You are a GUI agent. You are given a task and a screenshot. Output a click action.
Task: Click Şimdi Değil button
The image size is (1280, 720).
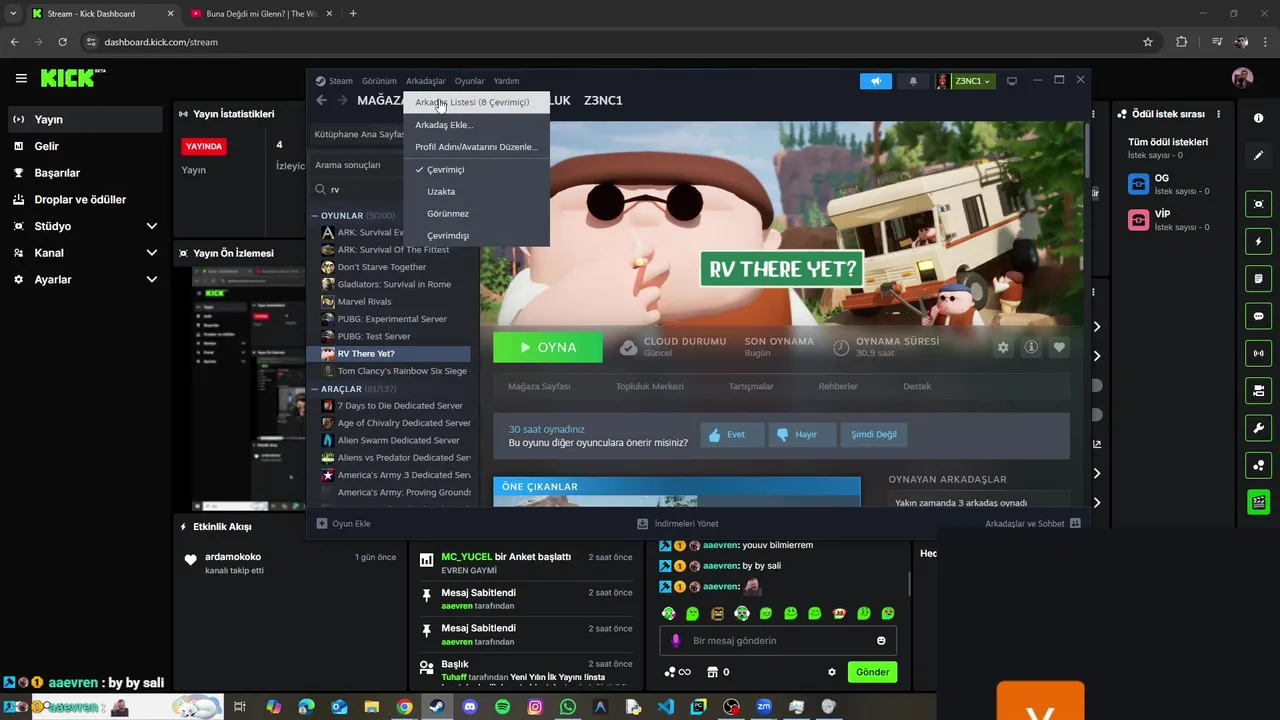coord(874,434)
